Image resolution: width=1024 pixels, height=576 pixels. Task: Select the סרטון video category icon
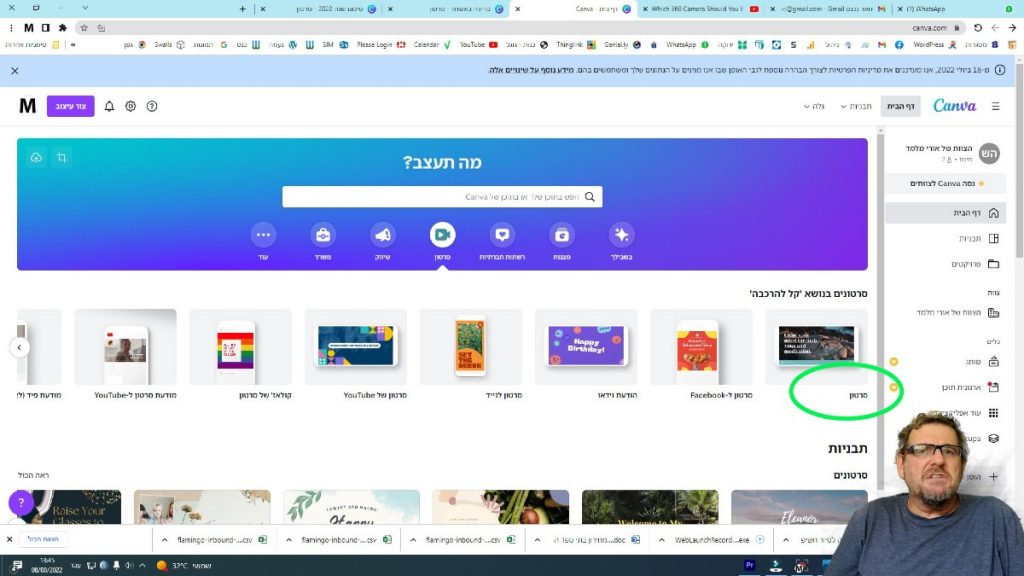pyautogui.click(x=442, y=234)
